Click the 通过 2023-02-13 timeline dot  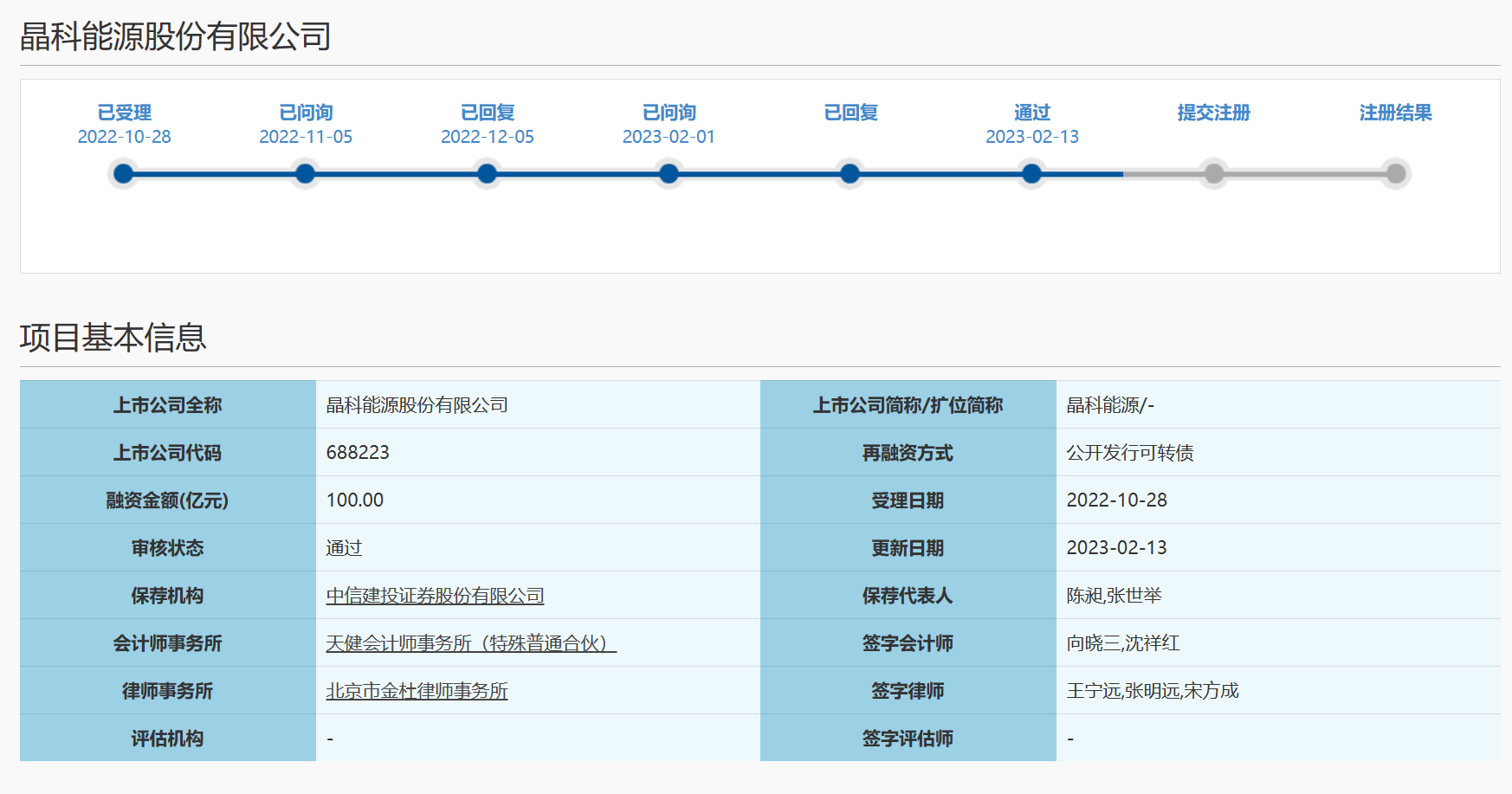coord(1031,174)
